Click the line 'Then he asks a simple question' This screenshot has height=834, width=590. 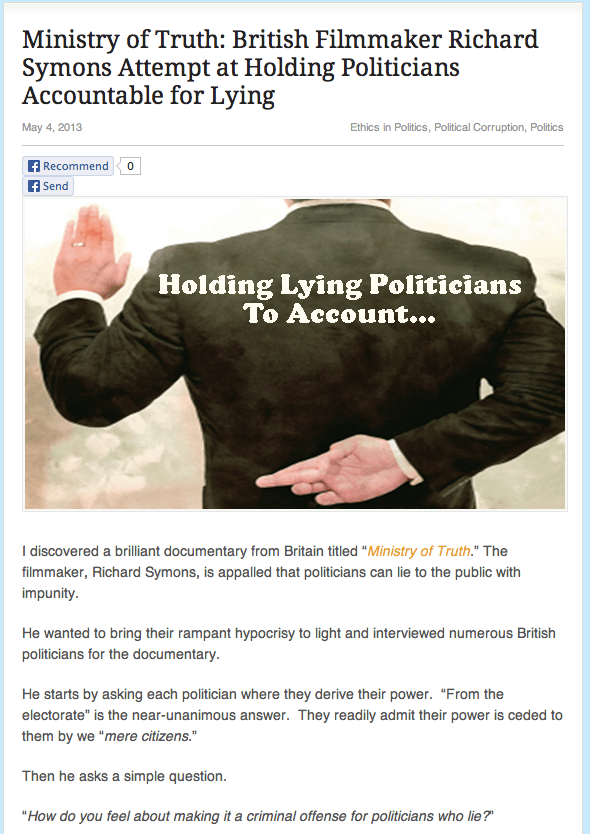tap(124, 776)
